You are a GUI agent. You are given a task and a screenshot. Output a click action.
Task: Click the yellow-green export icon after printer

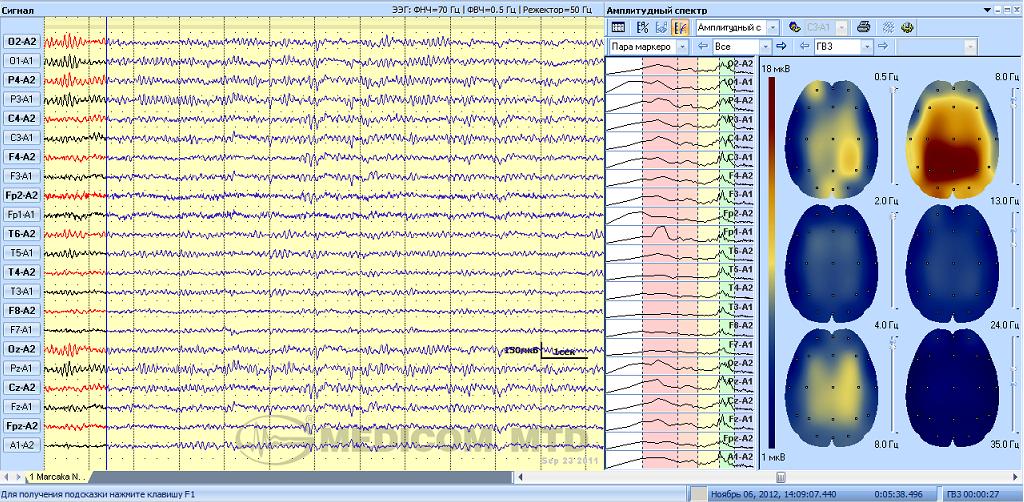click(908, 27)
